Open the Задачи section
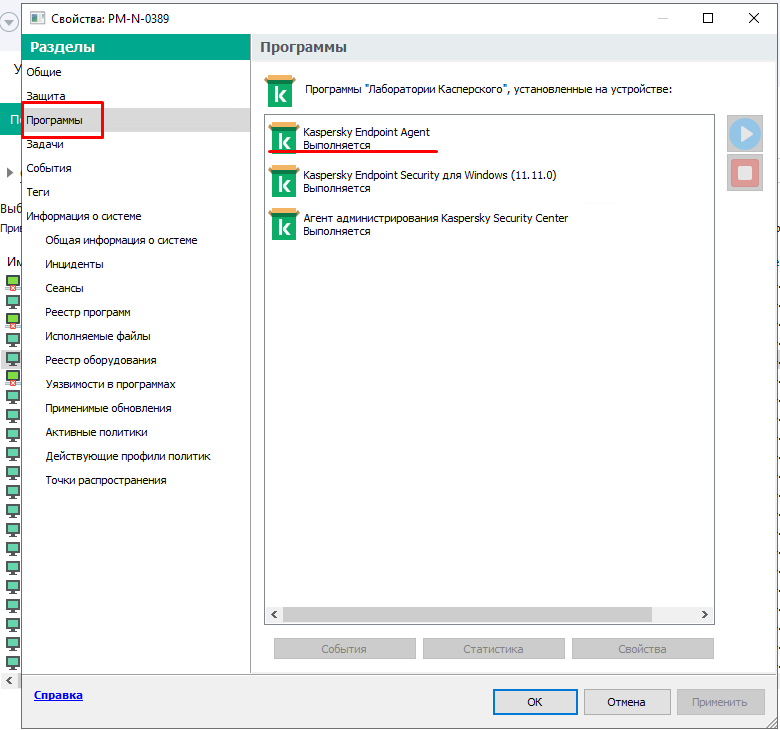Viewport: 780px width, 730px height. coord(45,144)
